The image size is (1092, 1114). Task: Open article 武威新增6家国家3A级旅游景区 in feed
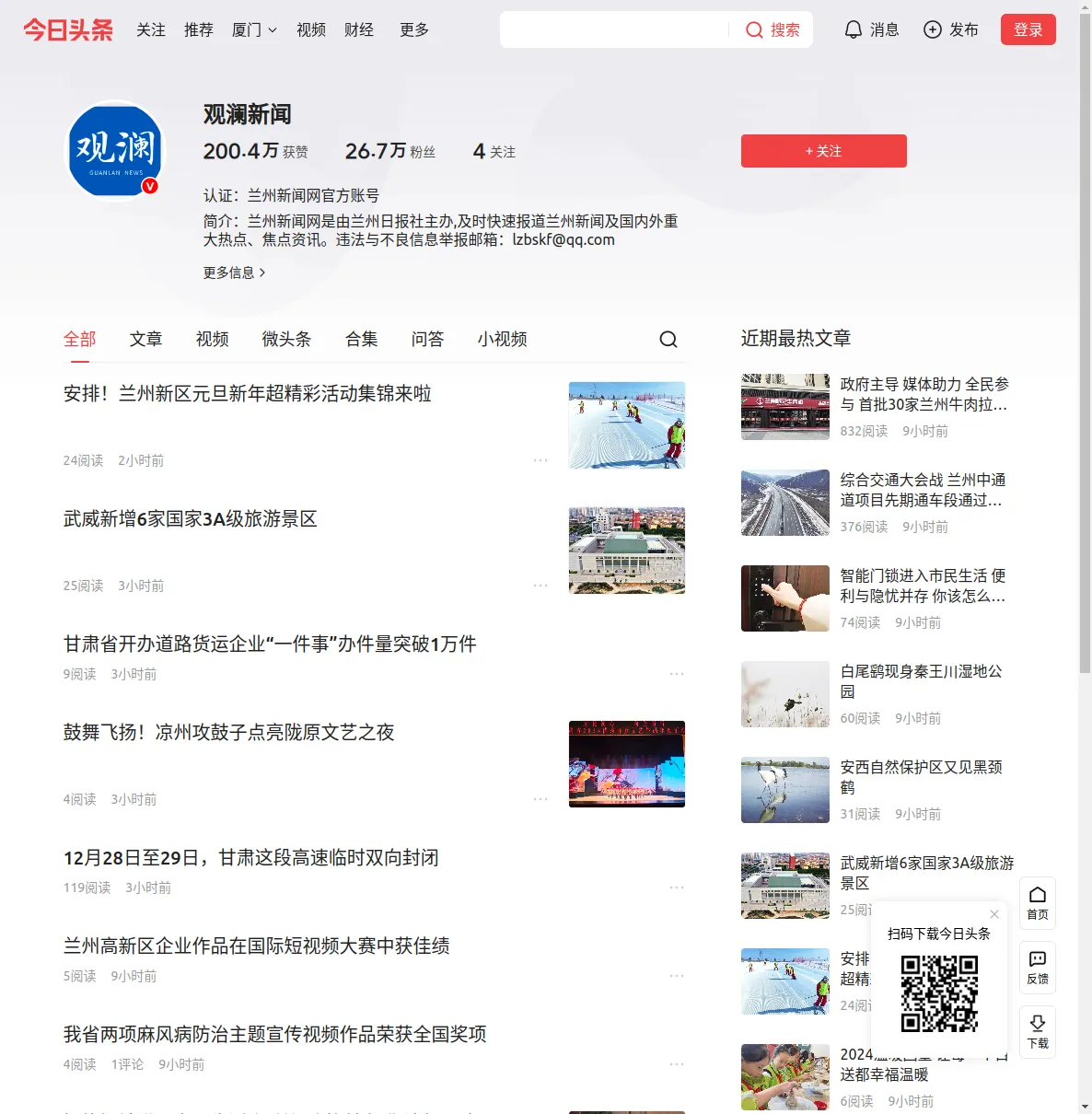coord(191,519)
